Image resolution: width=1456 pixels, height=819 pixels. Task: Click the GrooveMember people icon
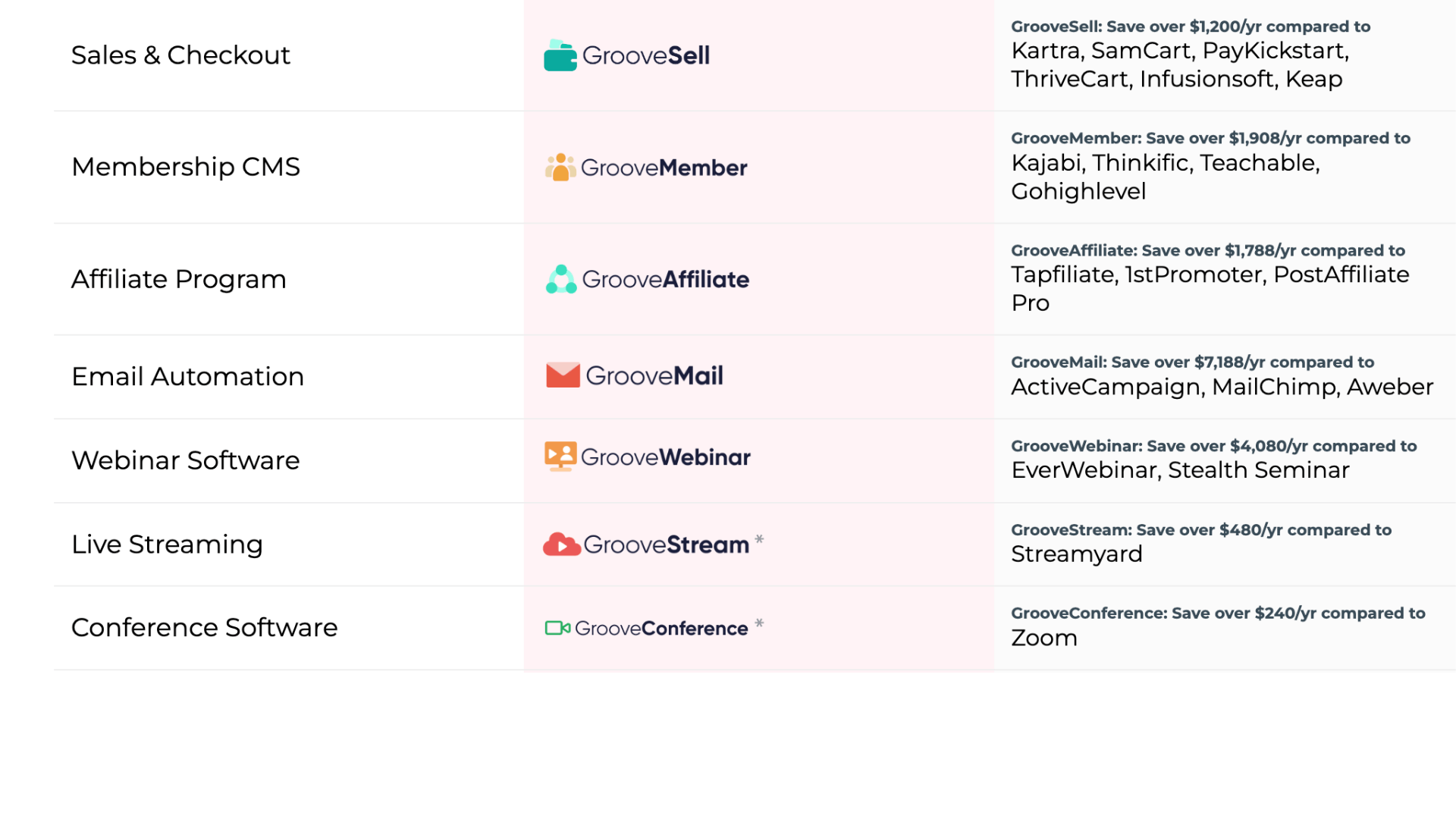[560, 167]
